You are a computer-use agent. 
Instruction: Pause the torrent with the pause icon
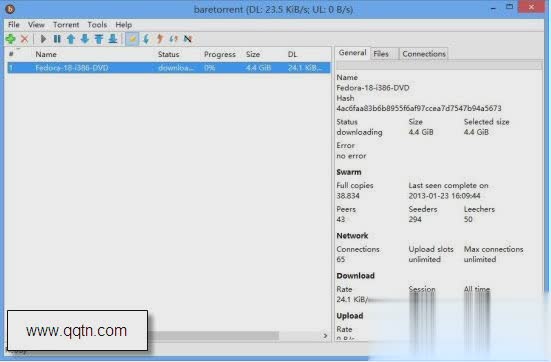[57, 39]
